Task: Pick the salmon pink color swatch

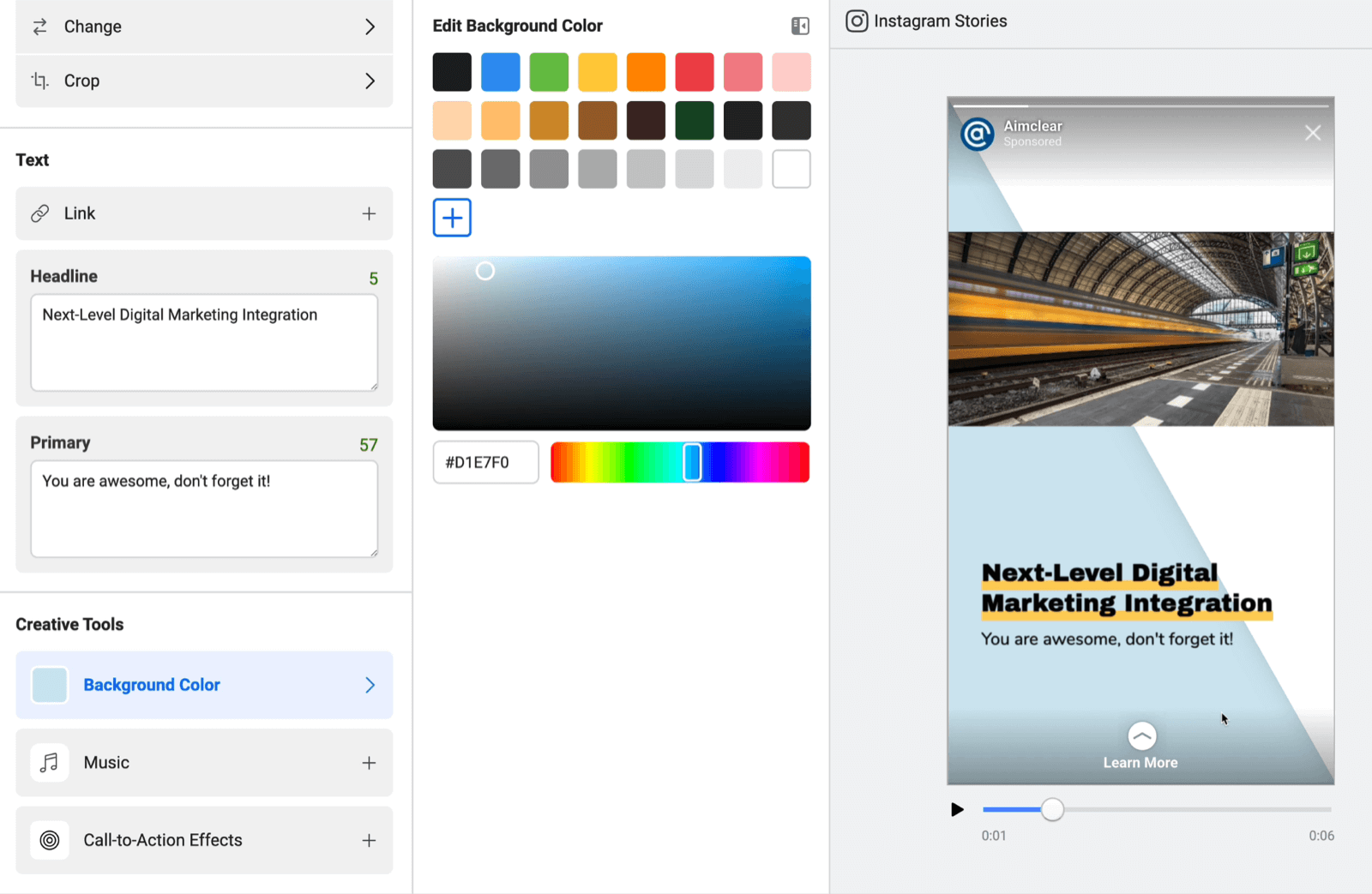Action: pos(743,72)
